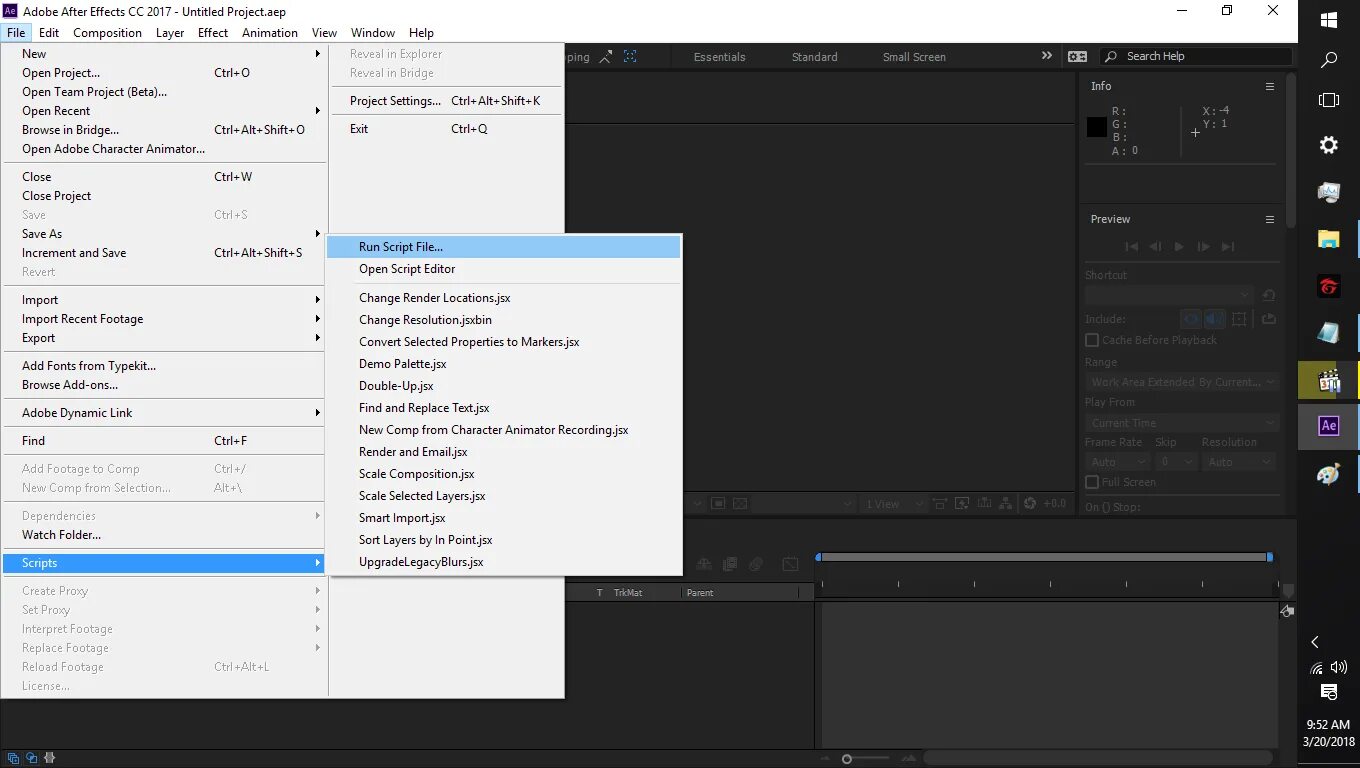Switch to Standard workspace
This screenshot has width=1360, height=768.
[x=815, y=57]
